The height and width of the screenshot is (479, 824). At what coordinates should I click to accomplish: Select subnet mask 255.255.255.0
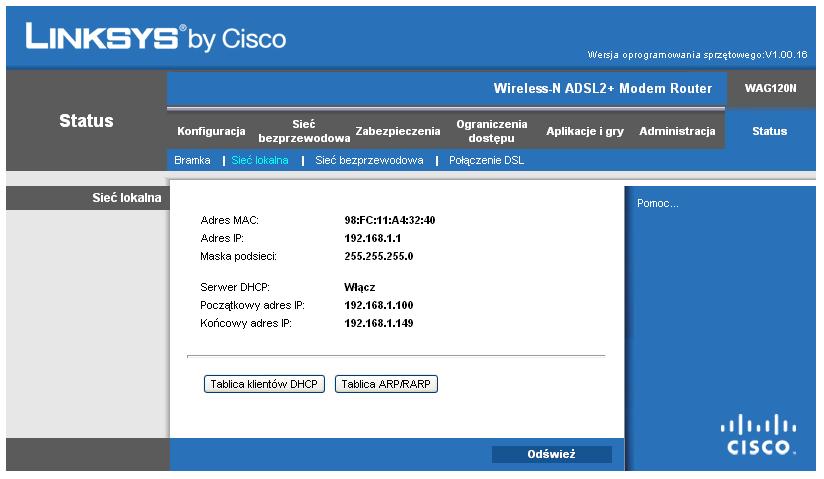click(378, 256)
